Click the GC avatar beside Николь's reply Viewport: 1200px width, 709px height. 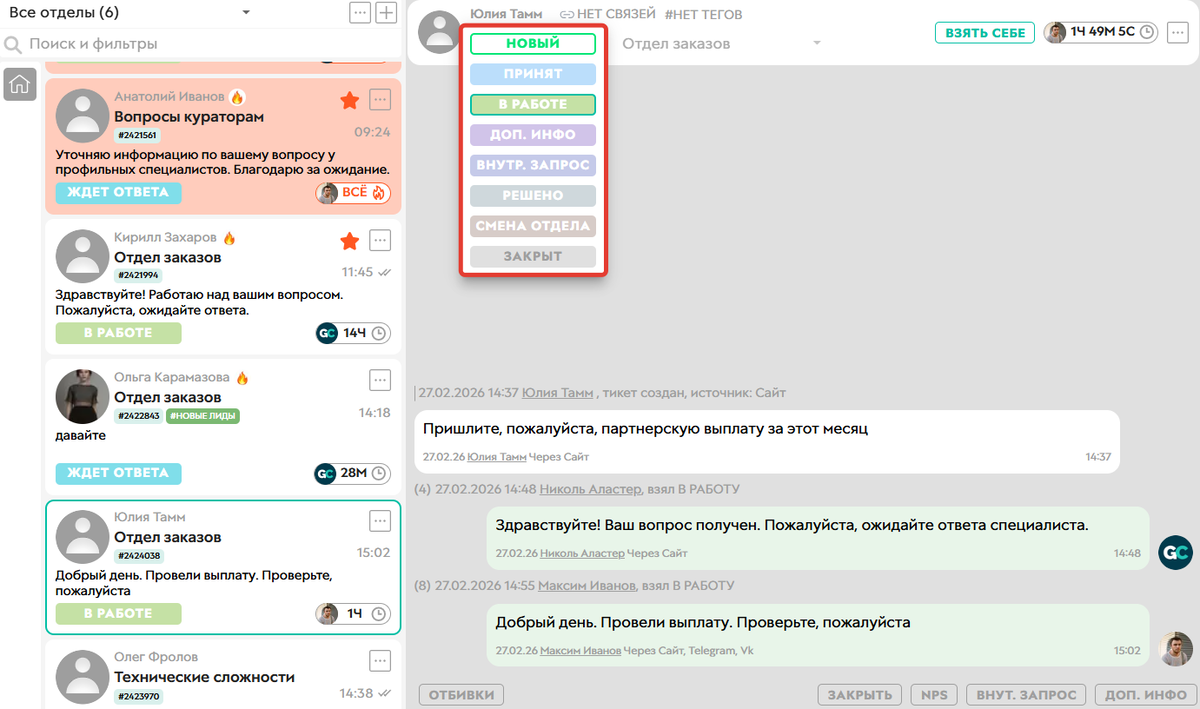pos(1175,552)
